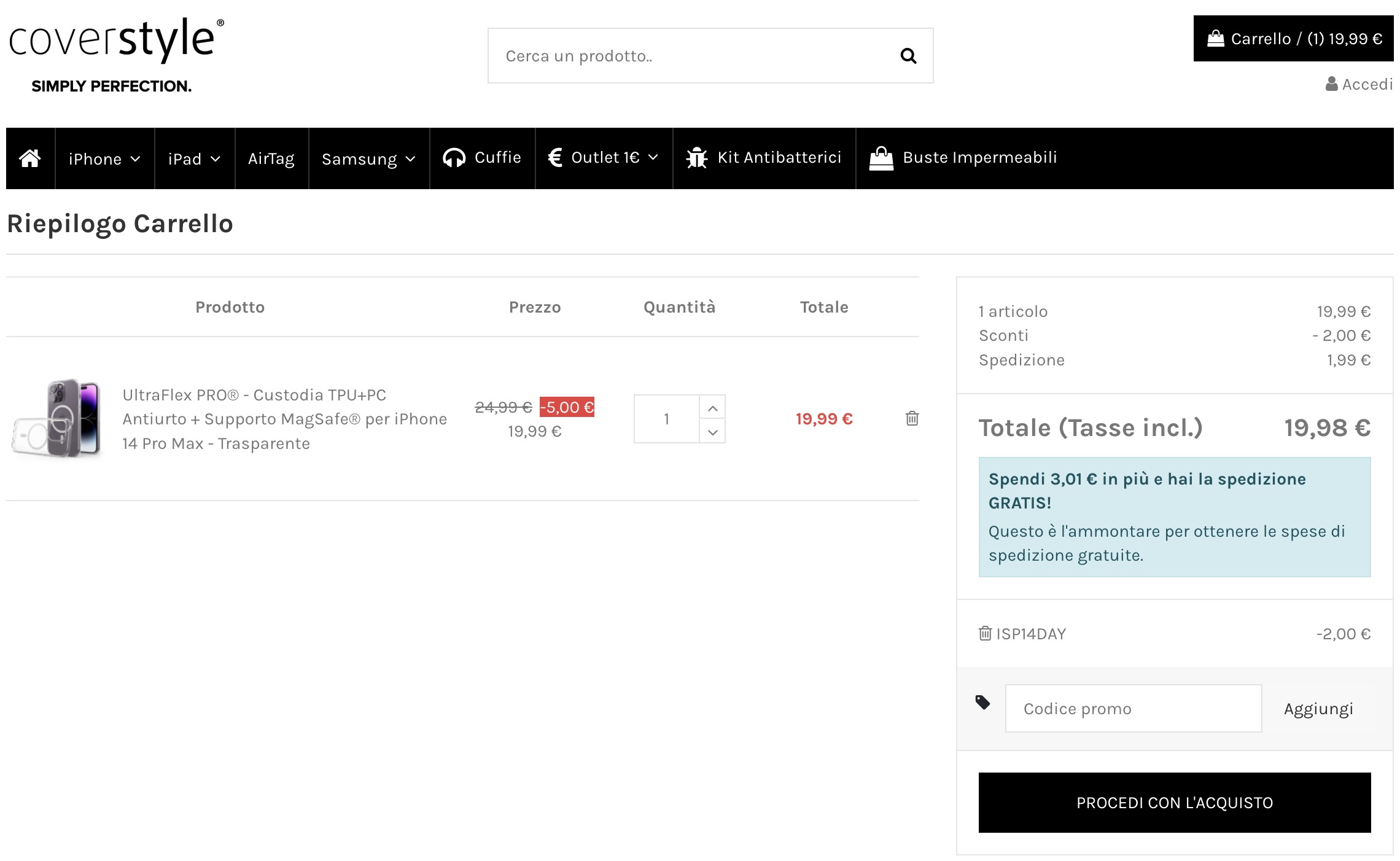Click the struck-through 24,99 € price
The width and height of the screenshot is (1400, 861).
click(x=504, y=407)
